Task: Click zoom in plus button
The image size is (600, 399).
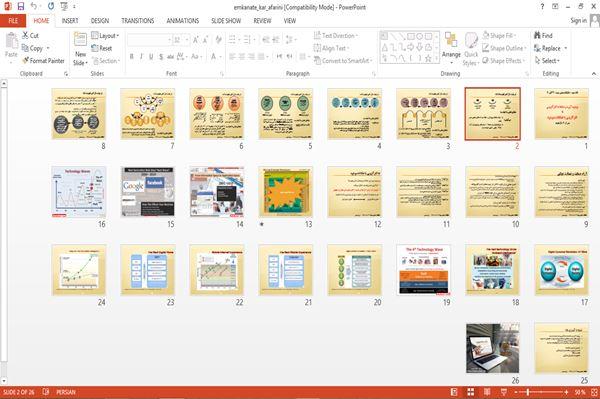Action: coord(566,392)
